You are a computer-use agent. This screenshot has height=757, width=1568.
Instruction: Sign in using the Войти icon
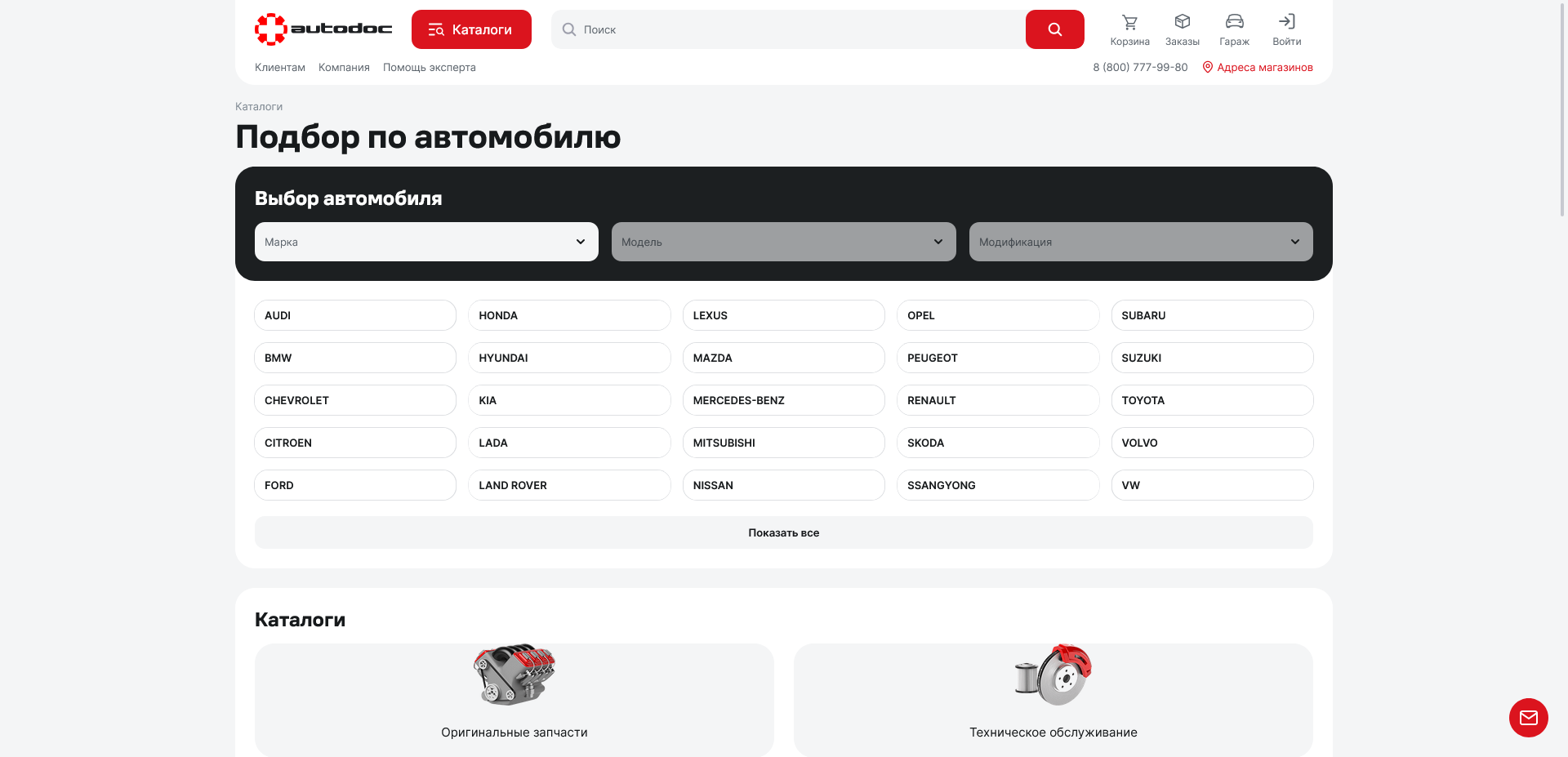click(x=1286, y=29)
